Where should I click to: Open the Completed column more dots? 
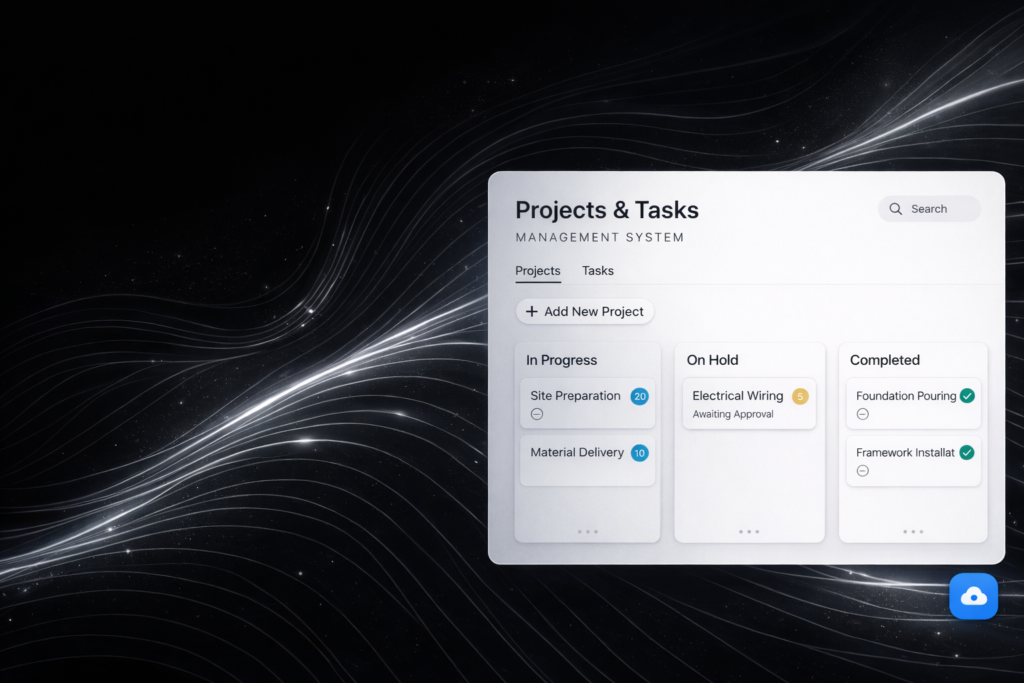point(913,532)
